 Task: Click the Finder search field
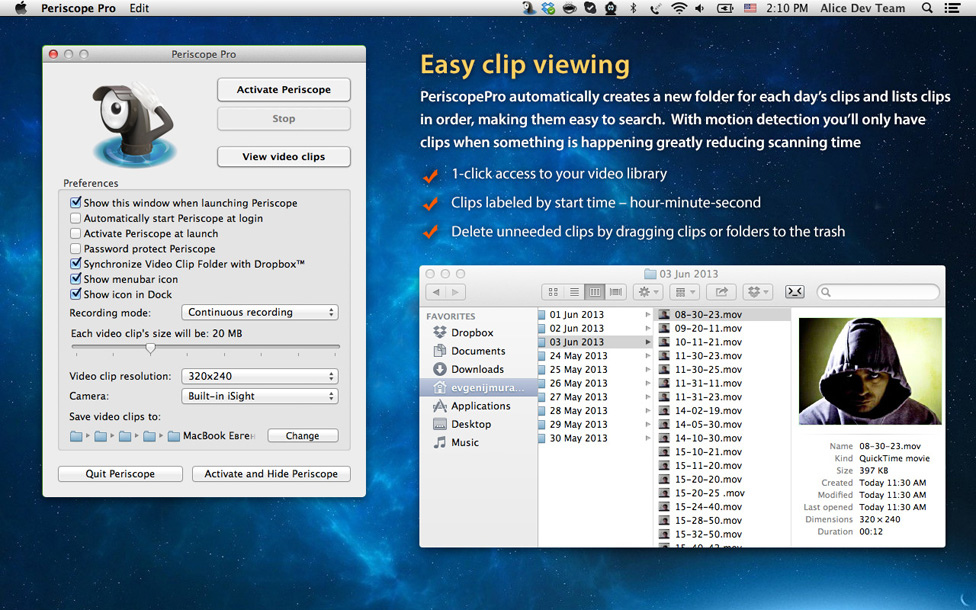coord(878,292)
